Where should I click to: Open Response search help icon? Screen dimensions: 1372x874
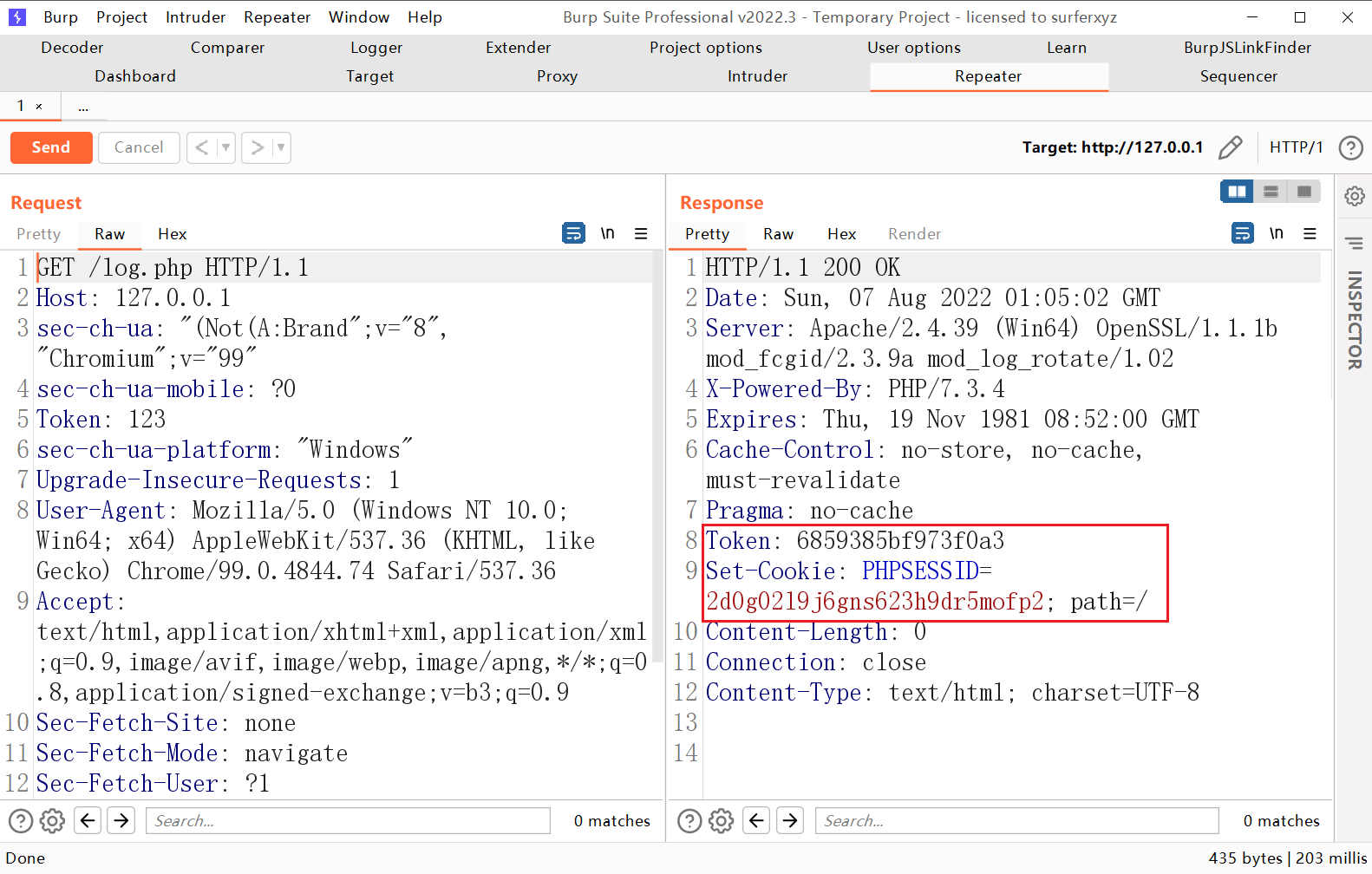[x=689, y=820]
